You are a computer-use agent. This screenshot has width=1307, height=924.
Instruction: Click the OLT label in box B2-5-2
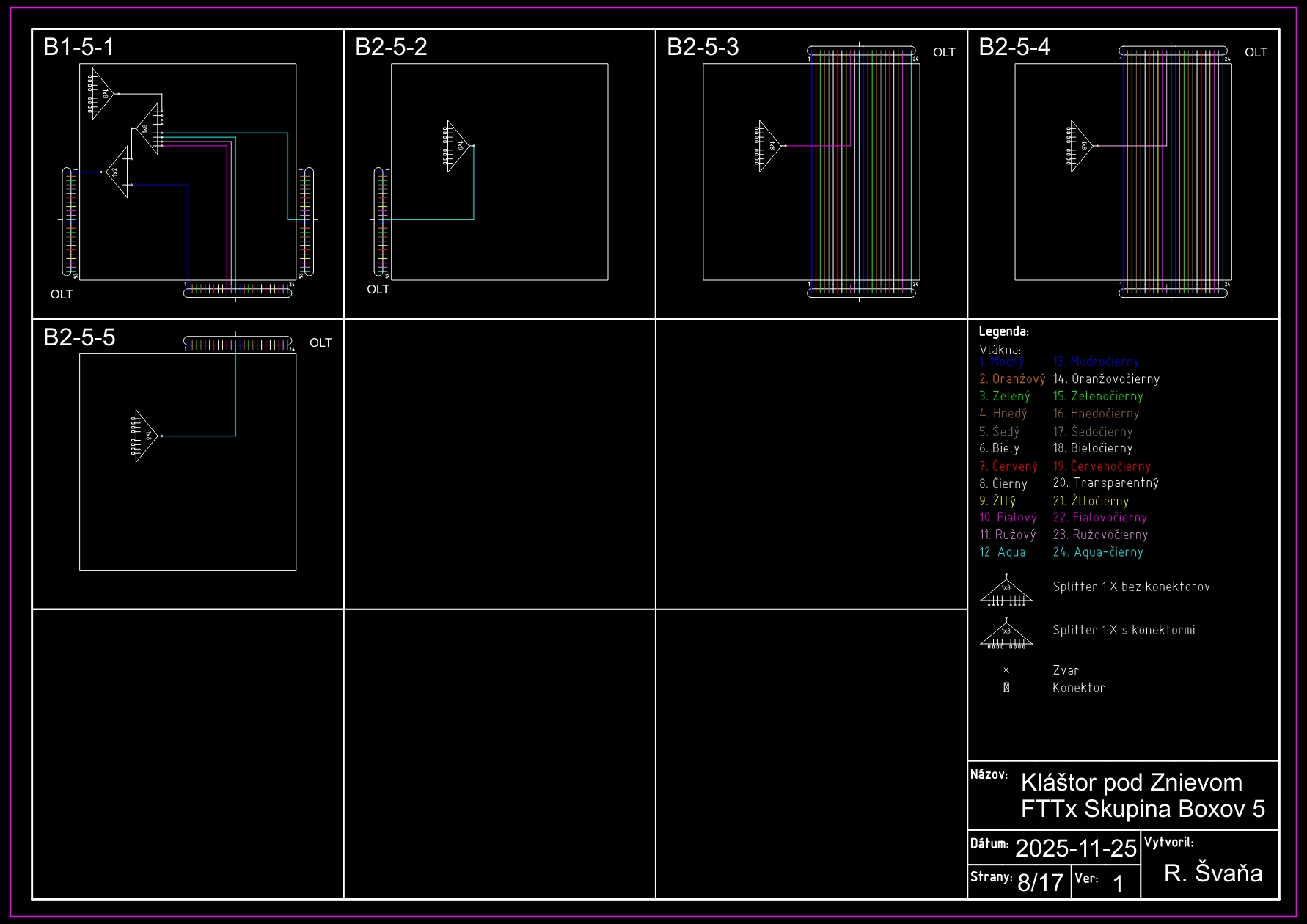pyautogui.click(x=378, y=290)
